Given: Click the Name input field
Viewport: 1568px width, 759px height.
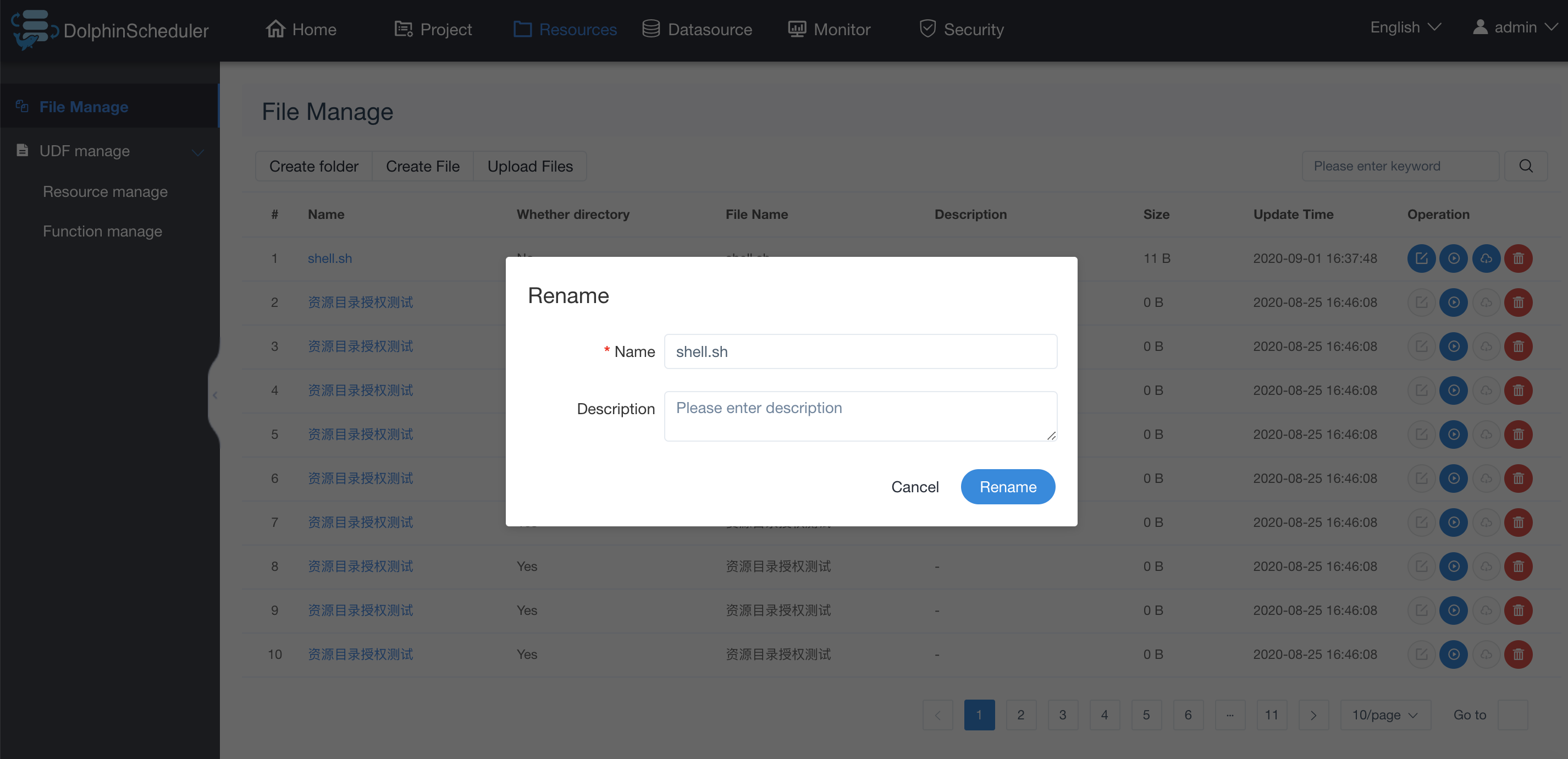Looking at the screenshot, I should 860,351.
